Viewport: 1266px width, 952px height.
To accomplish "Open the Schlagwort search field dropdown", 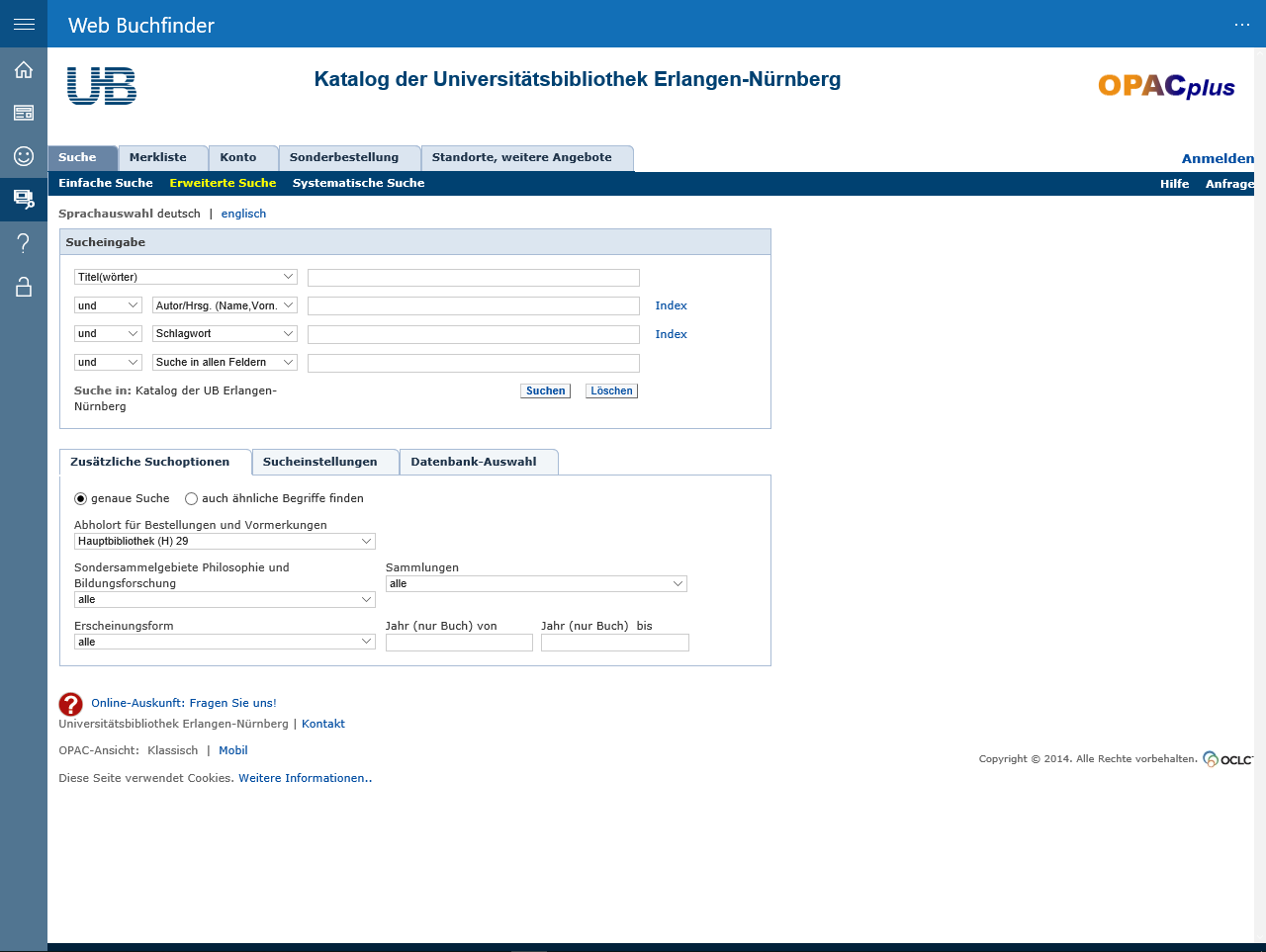I will (225, 334).
